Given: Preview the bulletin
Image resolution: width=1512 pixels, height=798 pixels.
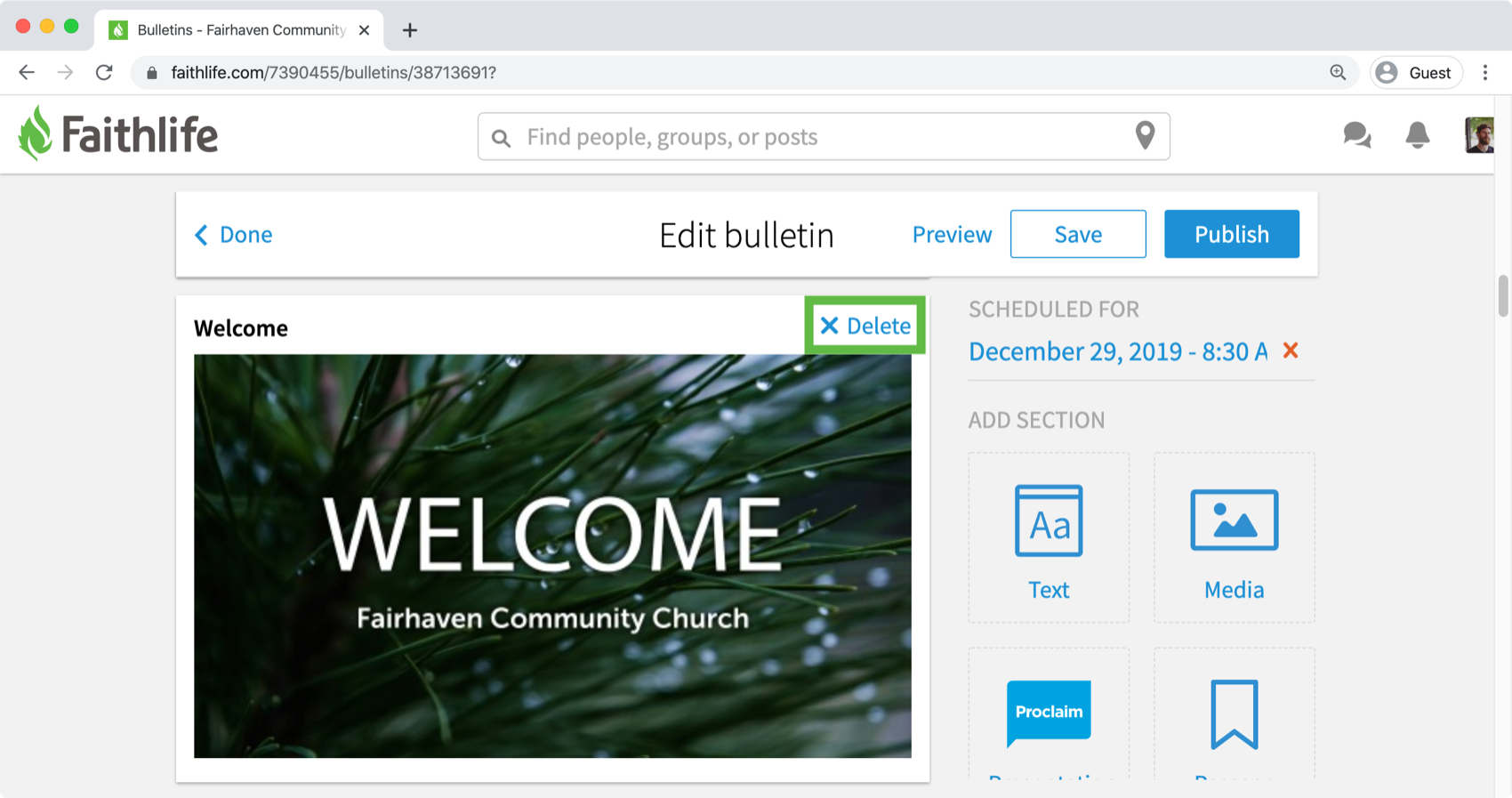Looking at the screenshot, I should [x=952, y=234].
